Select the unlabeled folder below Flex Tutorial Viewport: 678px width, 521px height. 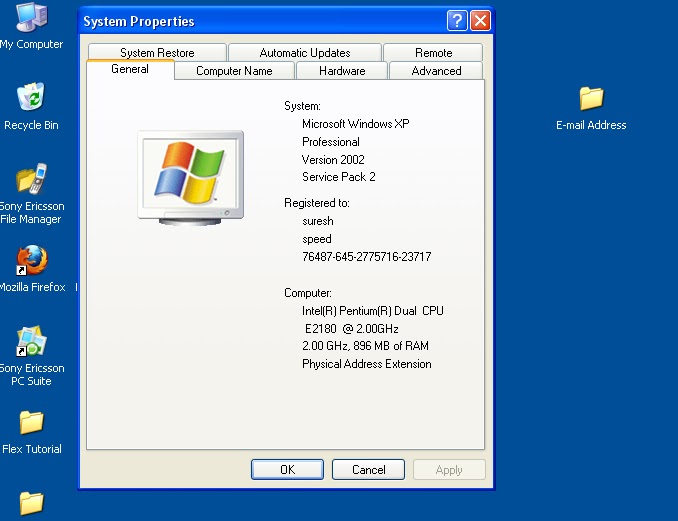click(x=32, y=503)
